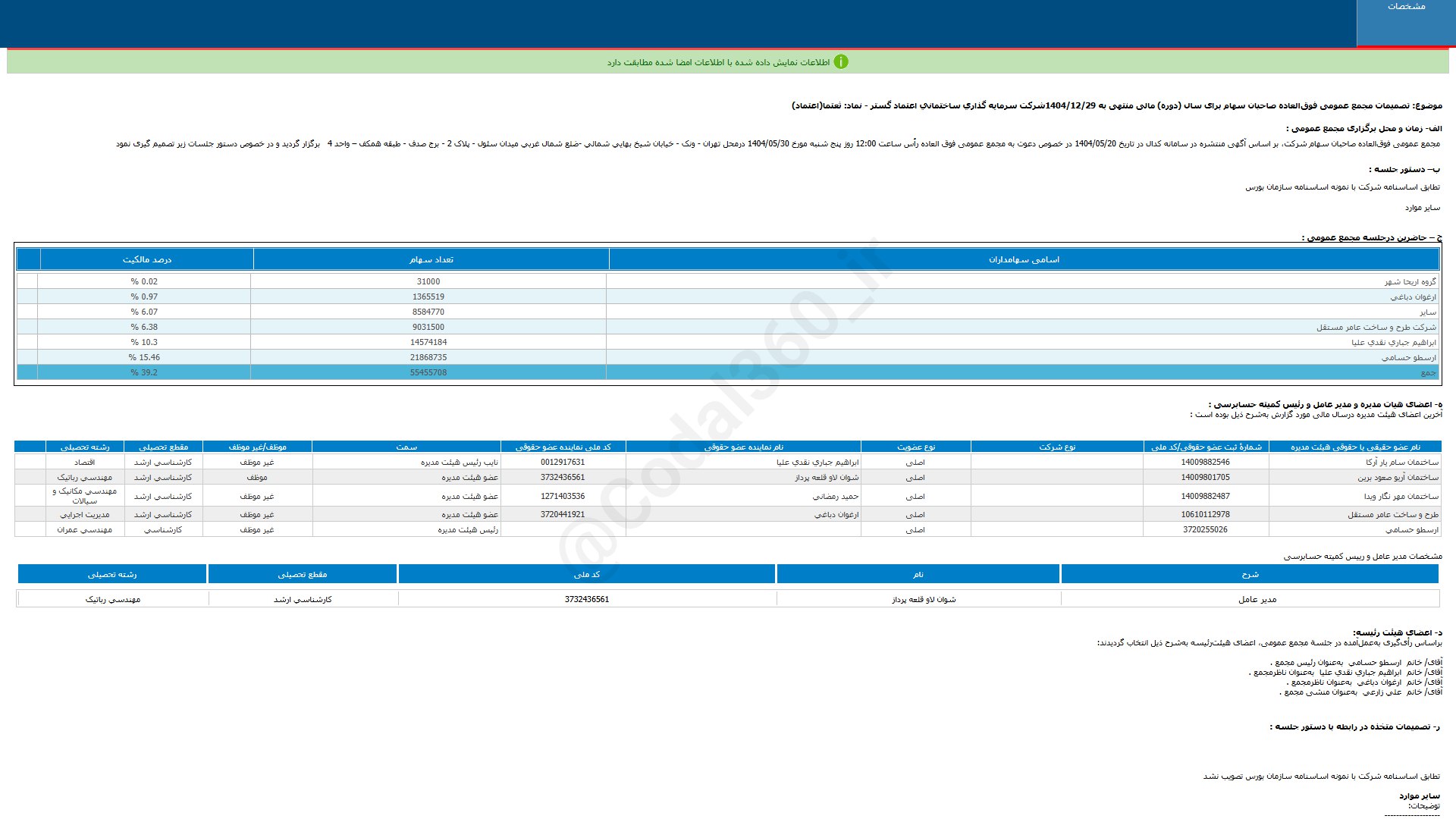1456x819 pixels.
Task: Select total share count 55455708
Action: pyautogui.click(x=428, y=372)
